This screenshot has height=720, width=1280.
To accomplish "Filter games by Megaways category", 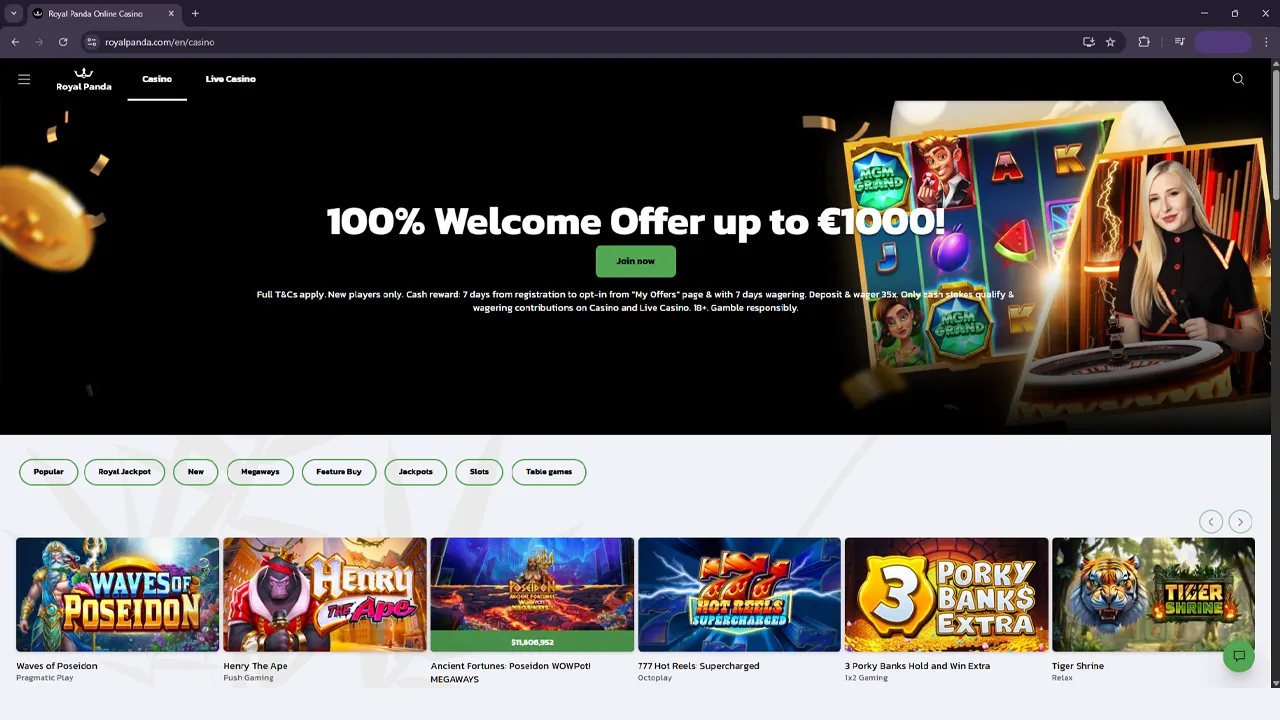I will [x=260, y=472].
